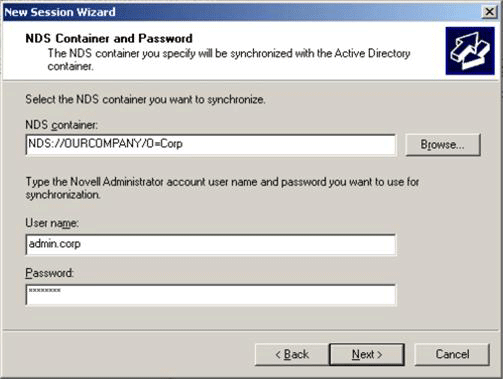Focus the Password input field
Screen dimensions: 503x379
[x=211, y=295]
